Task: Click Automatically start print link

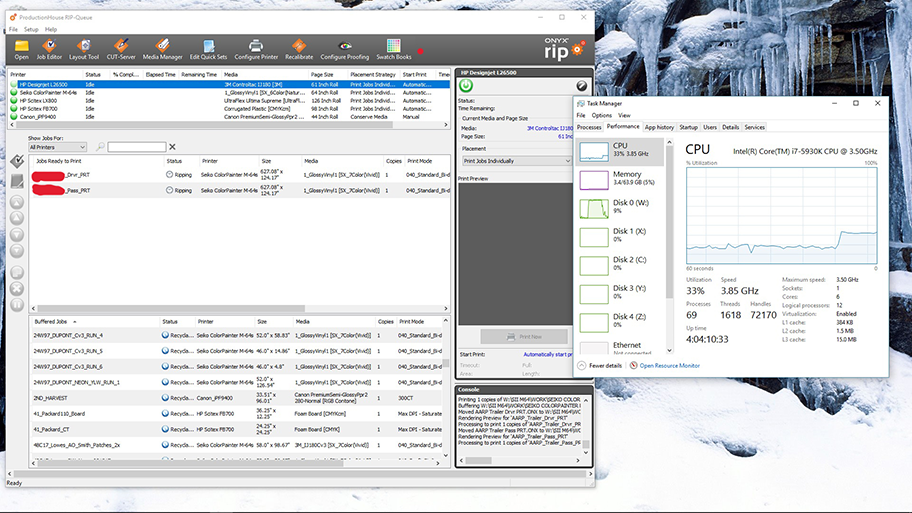Action: point(547,354)
